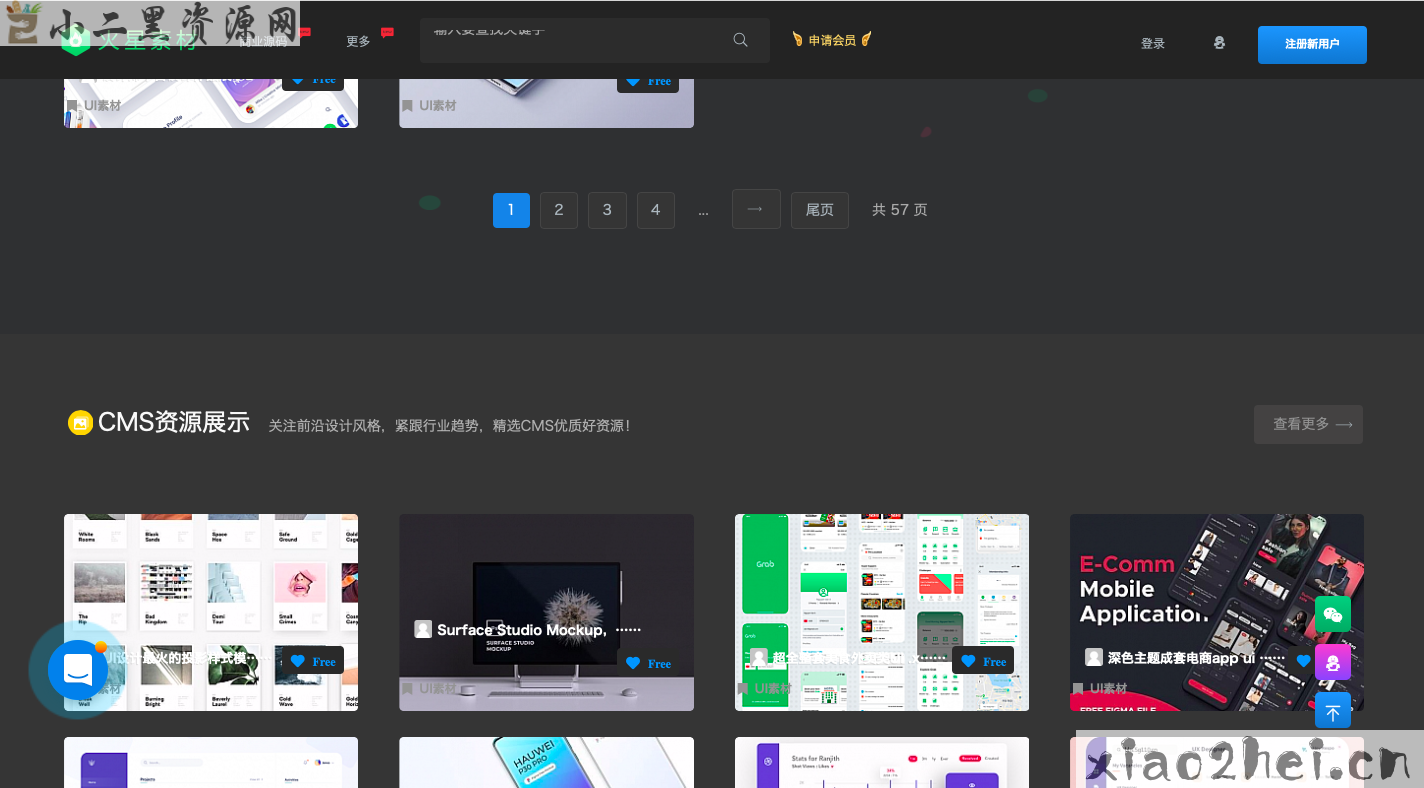Click the 深色主题成套电商app ui title
The width and height of the screenshot is (1424, 788).
(1197, 658)
